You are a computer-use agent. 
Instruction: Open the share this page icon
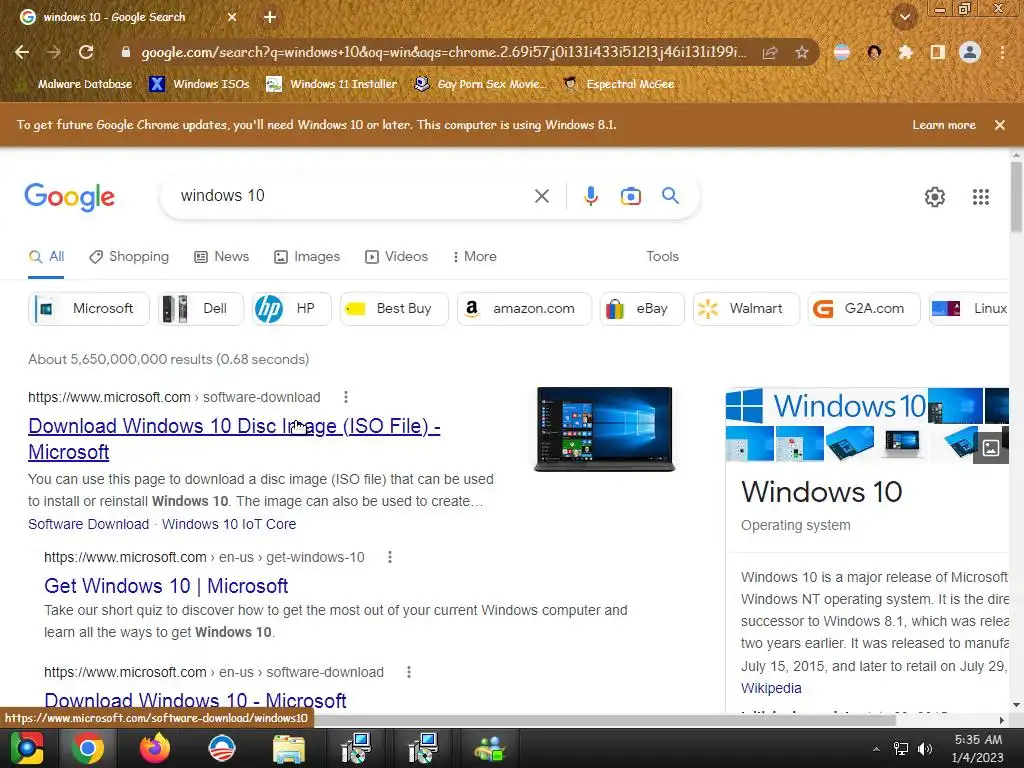coord(770,52)
